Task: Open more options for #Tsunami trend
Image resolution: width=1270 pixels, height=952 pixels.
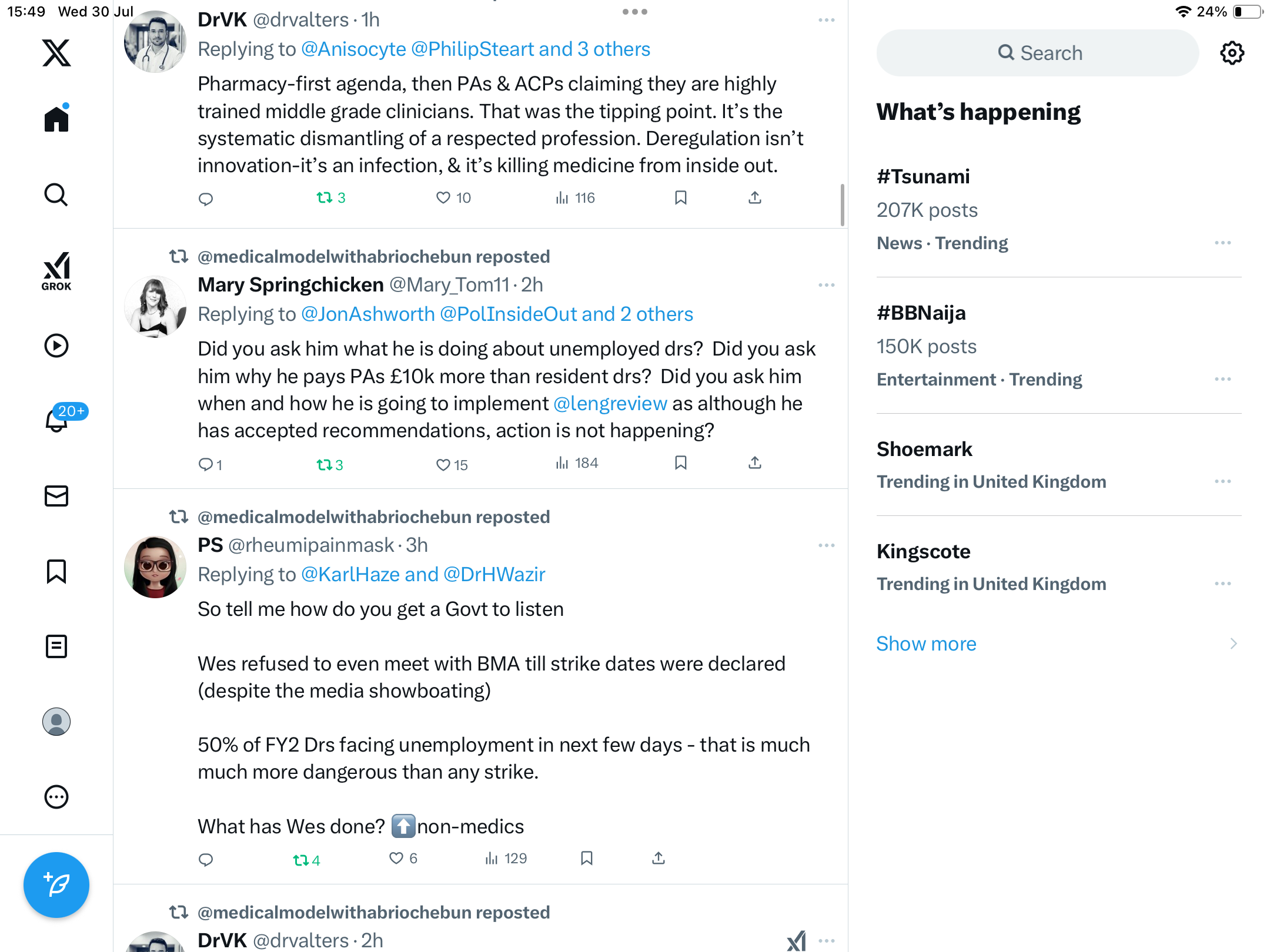Action: pyautogui.click(x=1223, y=243)
